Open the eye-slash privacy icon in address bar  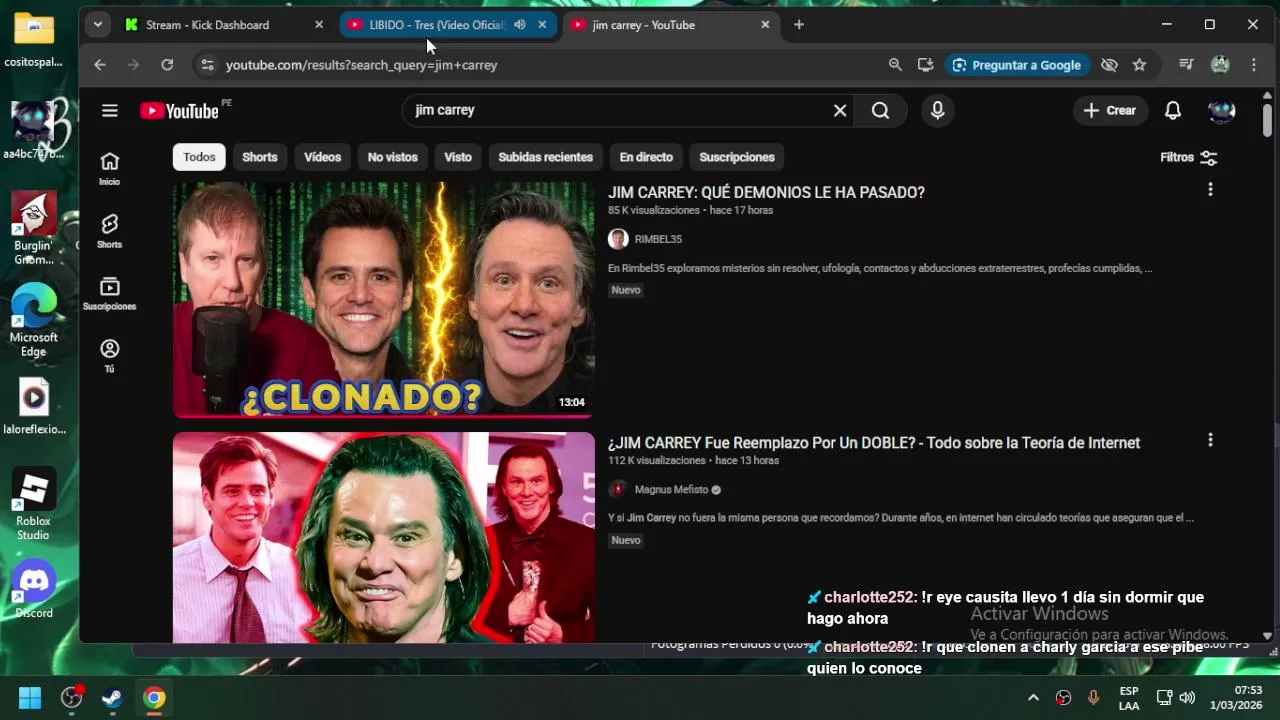pyautogui.click(x=1109, y=65)
